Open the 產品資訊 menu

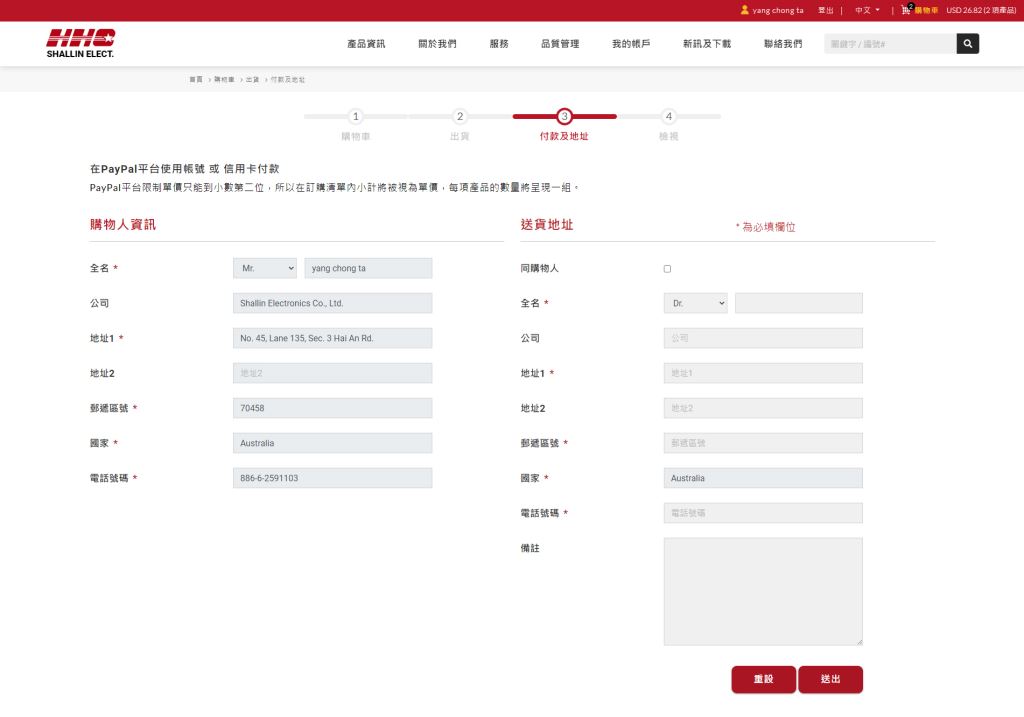[366, 44]
